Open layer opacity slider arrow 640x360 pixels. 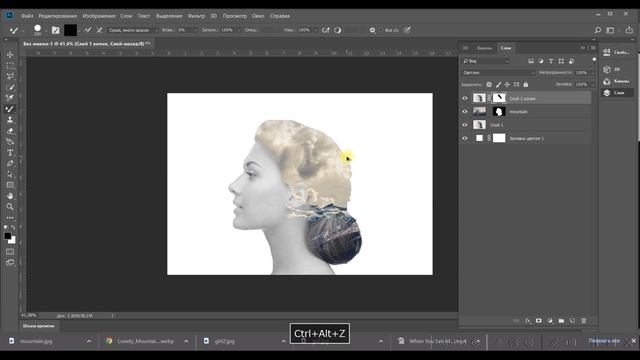pos(593,73)
